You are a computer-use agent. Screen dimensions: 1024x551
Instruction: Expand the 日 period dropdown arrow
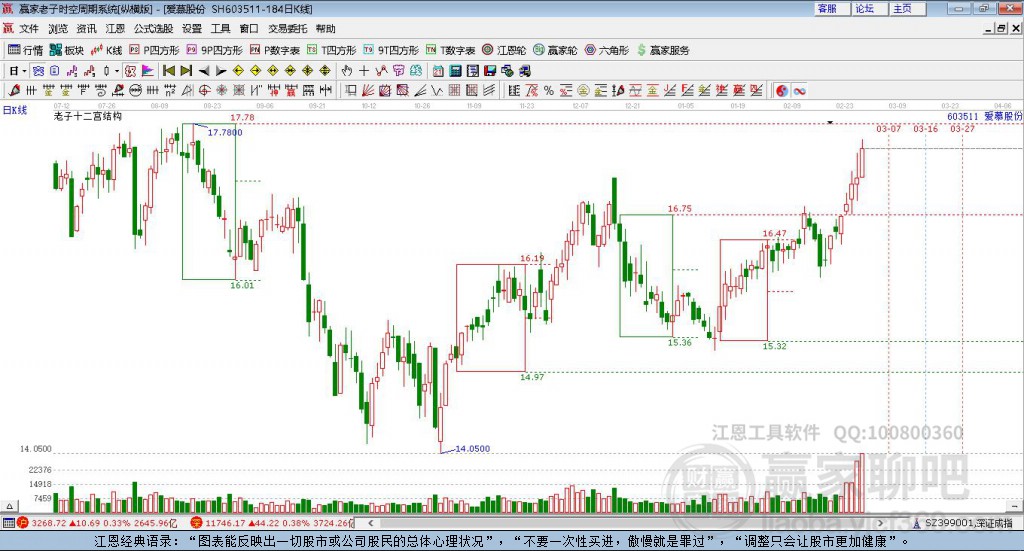click(25, 71)
